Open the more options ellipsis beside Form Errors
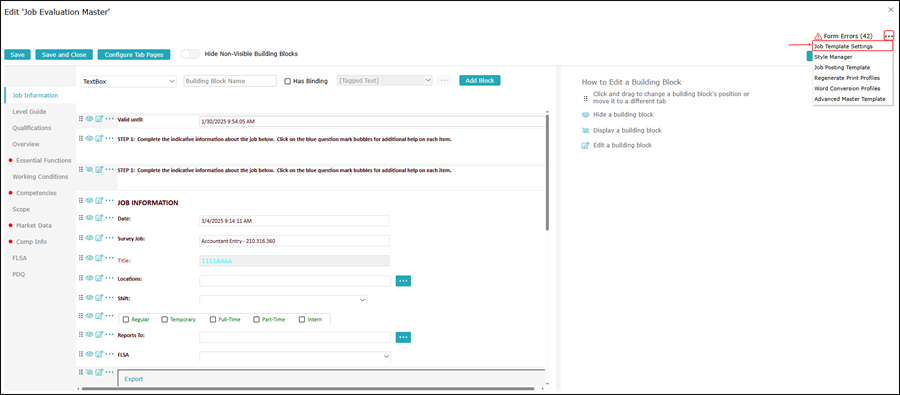The height and width of the screenshot is (395, 900). tap(889, 36)
